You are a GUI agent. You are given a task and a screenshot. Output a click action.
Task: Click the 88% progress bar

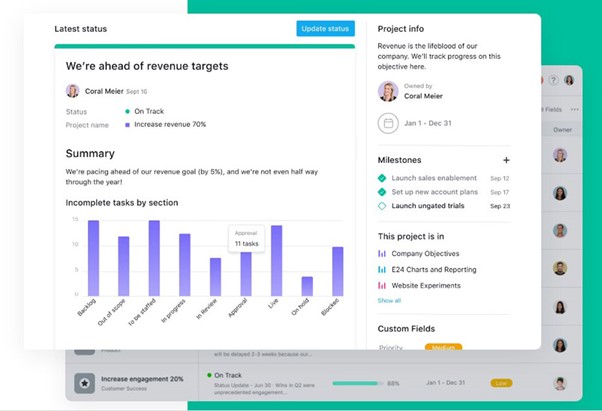coord(357,383)
